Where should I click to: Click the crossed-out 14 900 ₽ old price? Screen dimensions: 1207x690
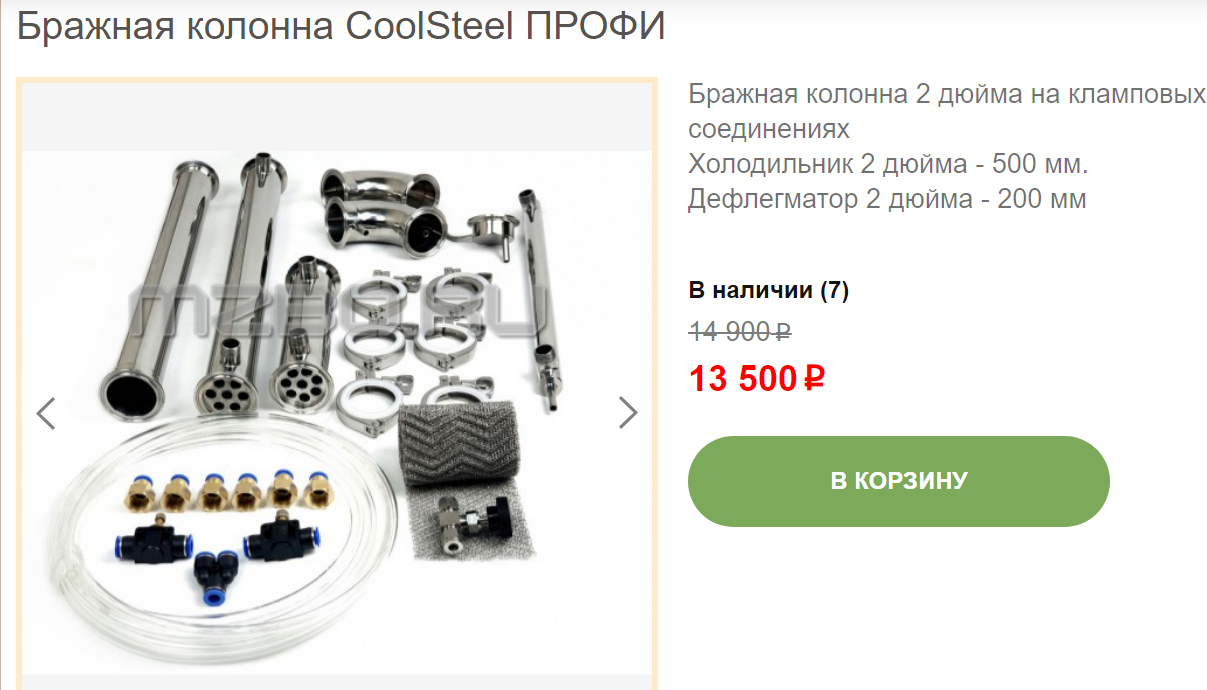[x=740, y=331]
